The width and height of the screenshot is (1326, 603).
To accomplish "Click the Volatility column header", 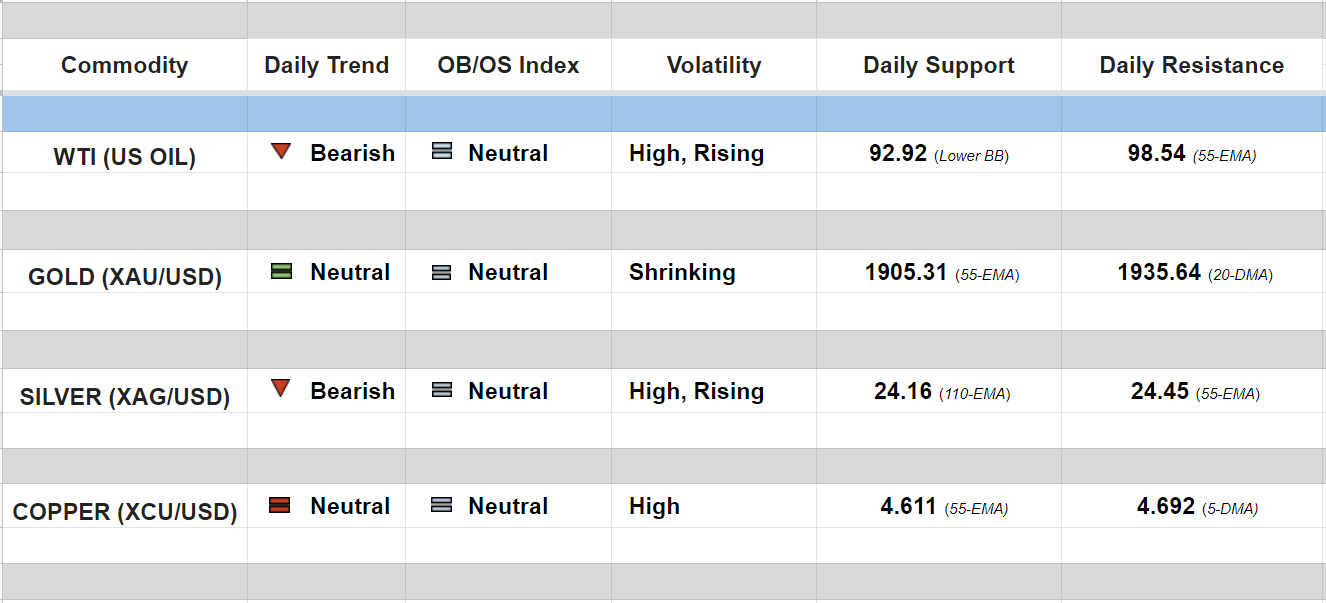I will point(714,65).
